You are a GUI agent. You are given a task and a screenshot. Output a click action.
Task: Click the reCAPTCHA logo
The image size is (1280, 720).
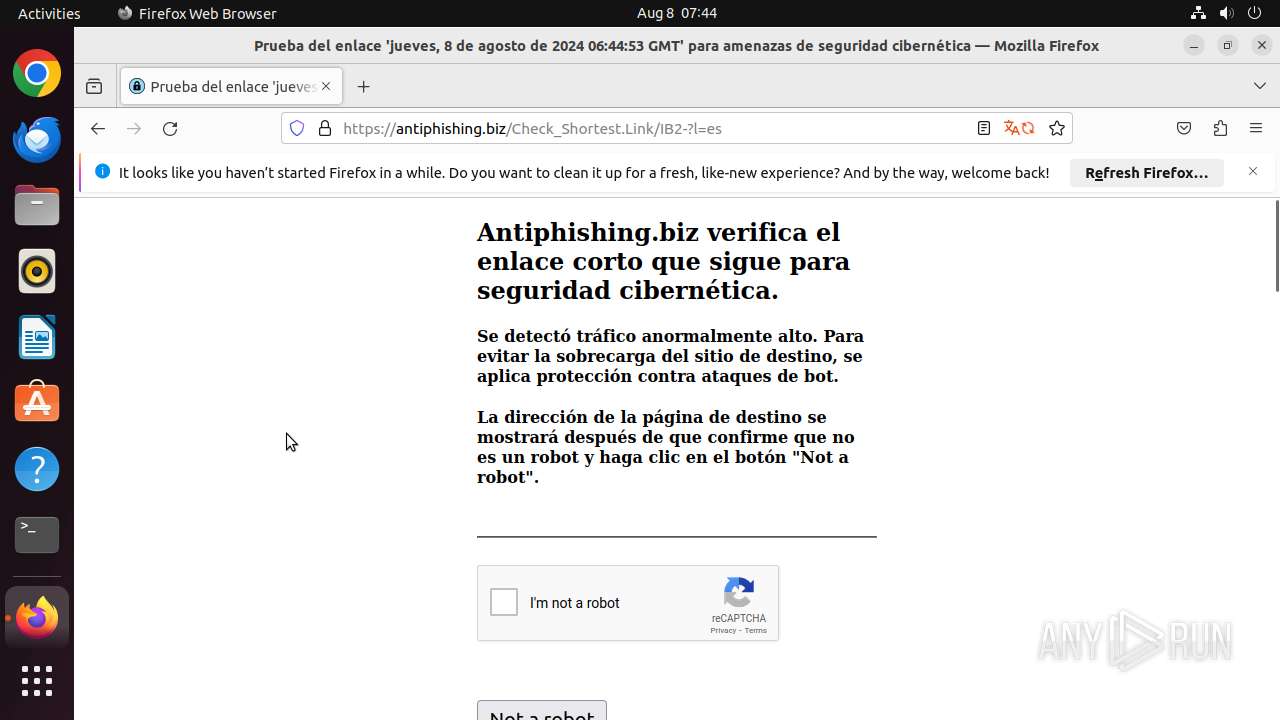(x=739, y=592)
